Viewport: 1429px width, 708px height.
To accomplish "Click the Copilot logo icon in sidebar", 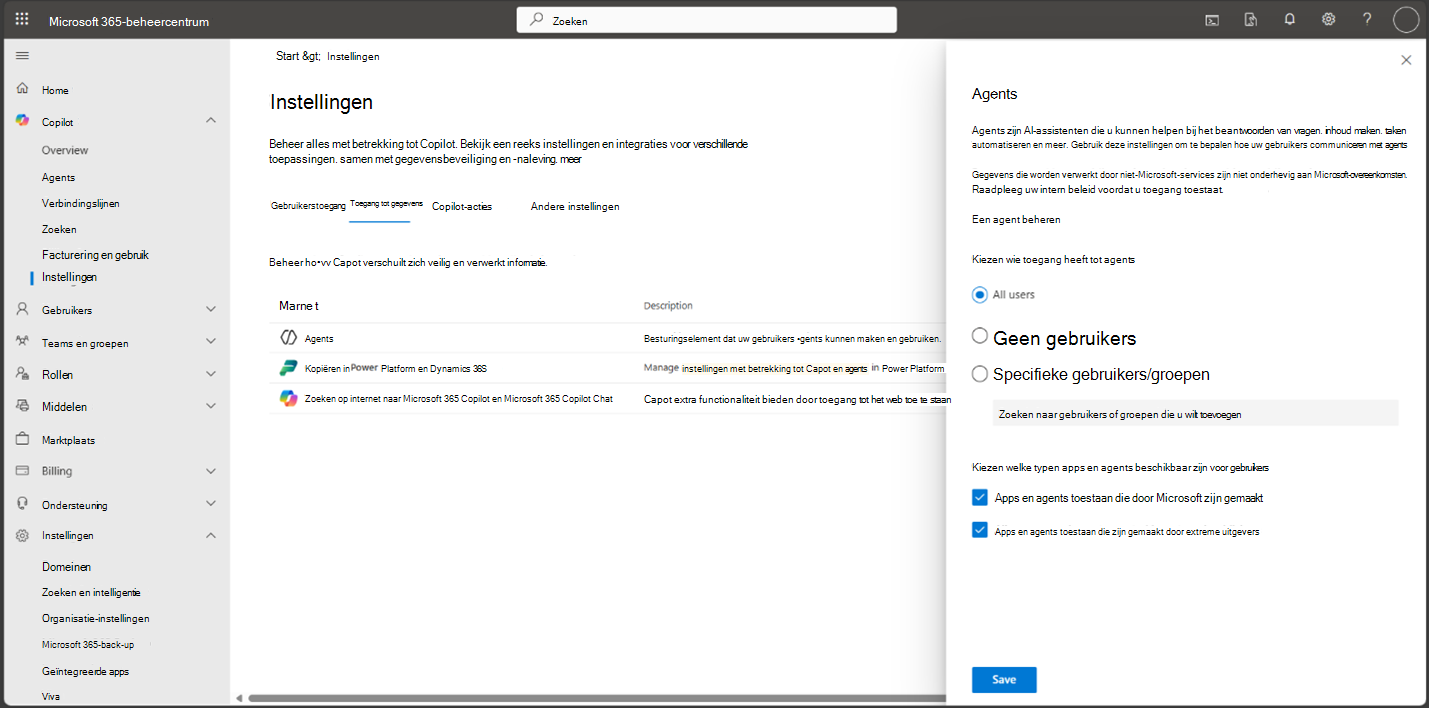I will (x=22, y=121).
